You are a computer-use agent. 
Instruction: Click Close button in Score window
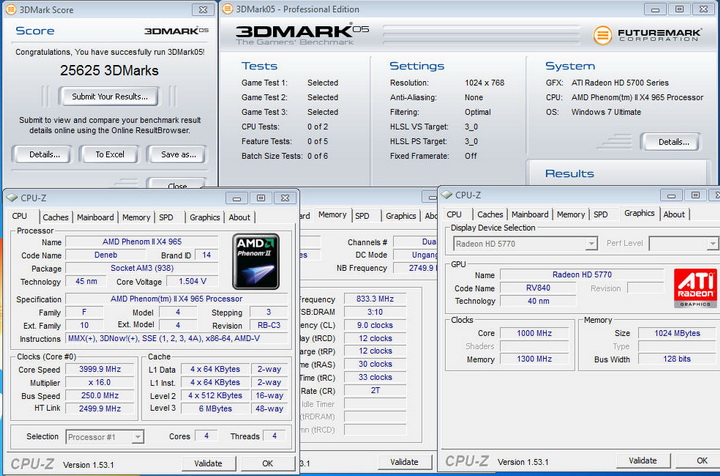(177, 183)
